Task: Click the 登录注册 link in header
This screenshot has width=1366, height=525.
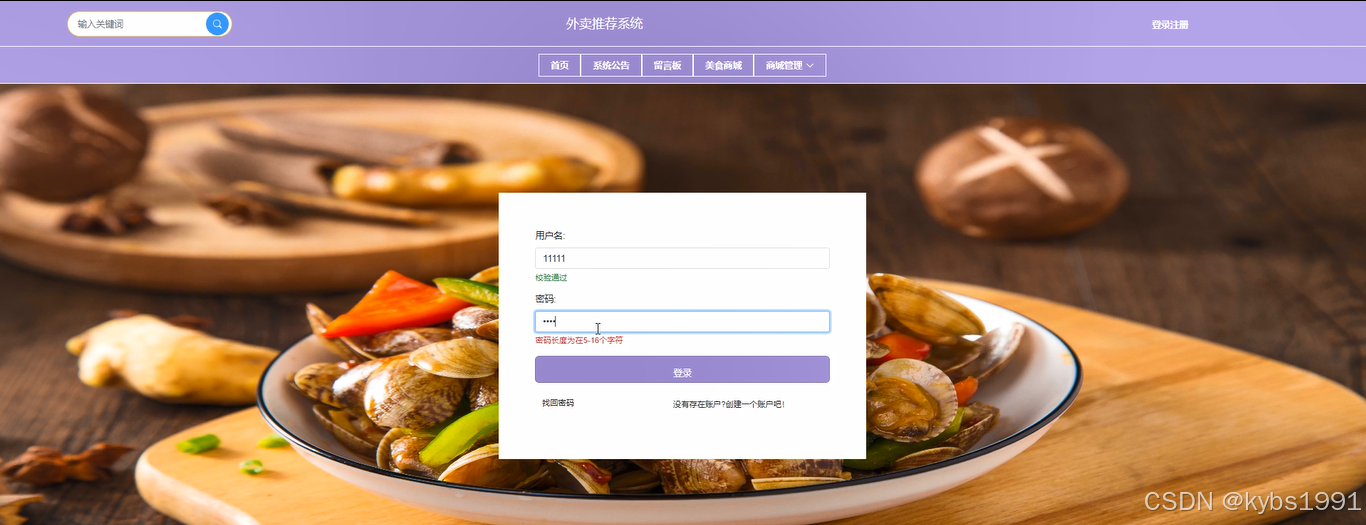Action: [x=1169, y=25]
